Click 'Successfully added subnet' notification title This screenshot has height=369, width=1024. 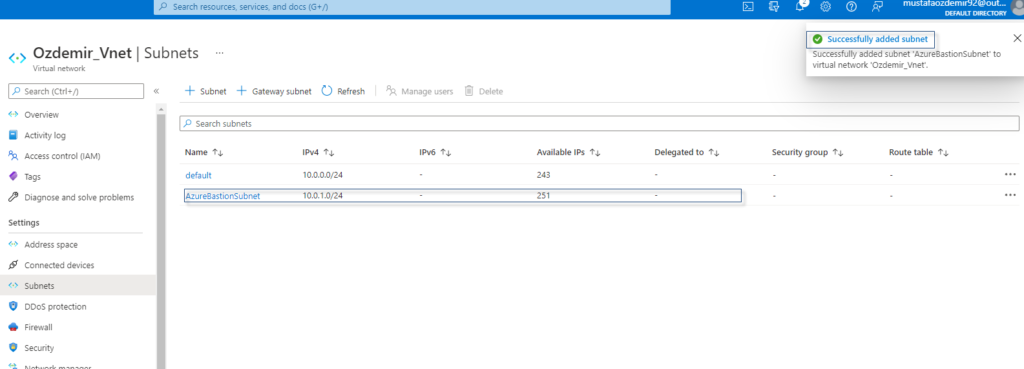pyautogui.click(x=877, y=39)
